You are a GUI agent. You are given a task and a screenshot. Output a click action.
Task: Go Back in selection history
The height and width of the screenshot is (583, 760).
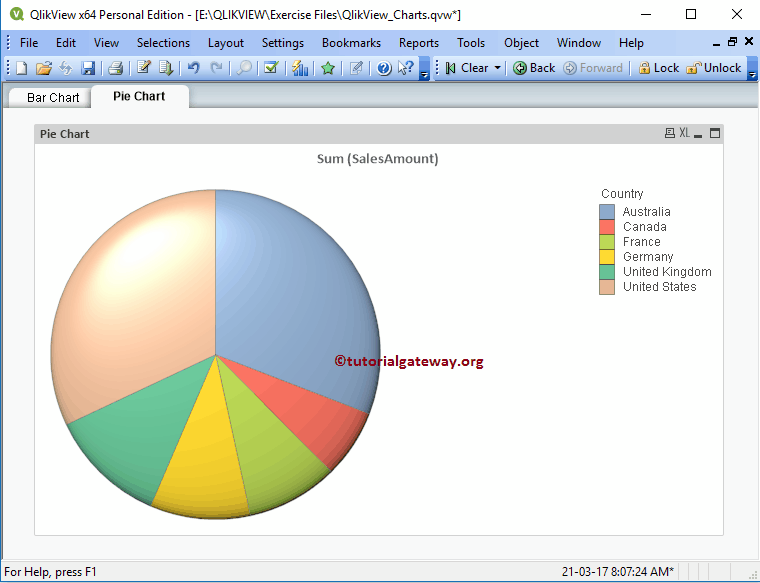pos(534,68)
